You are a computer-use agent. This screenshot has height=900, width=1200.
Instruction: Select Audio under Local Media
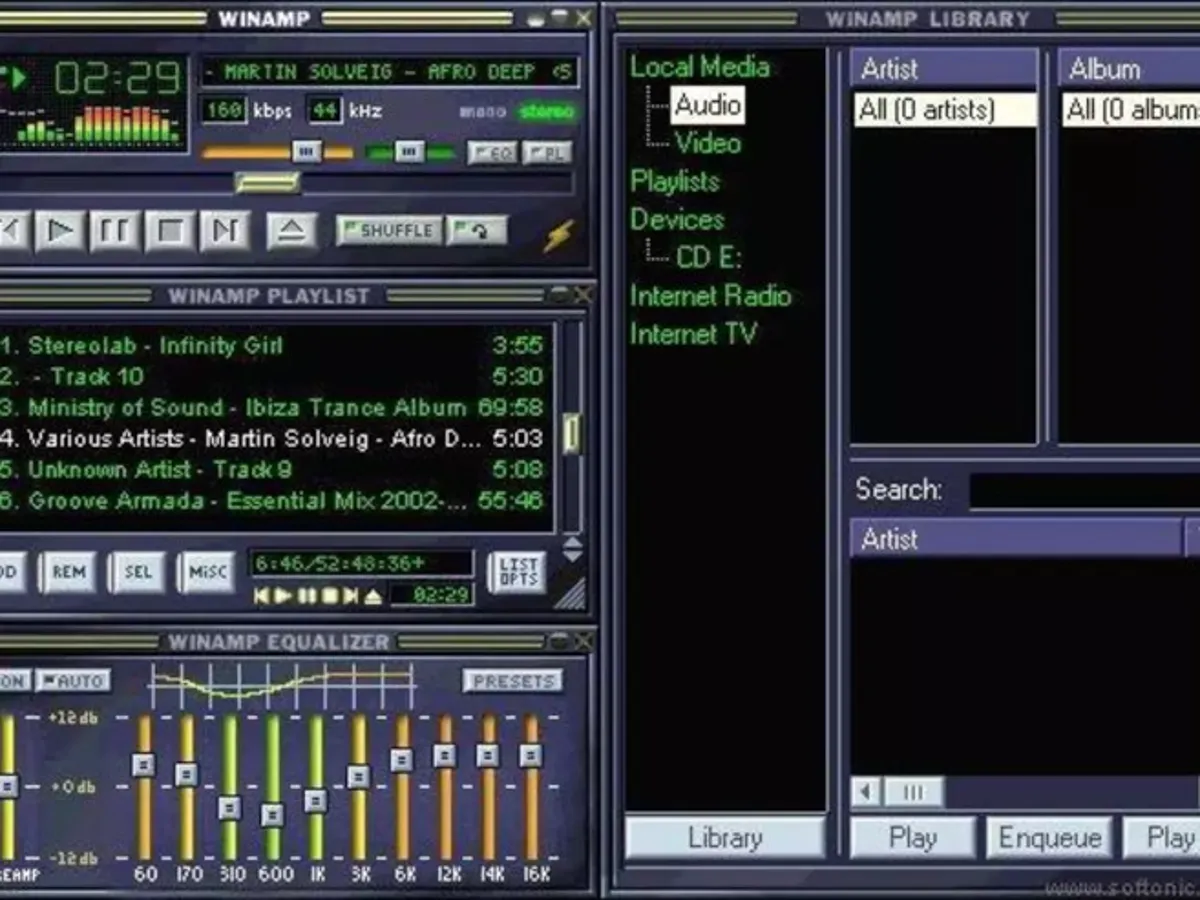pos(707,105)
